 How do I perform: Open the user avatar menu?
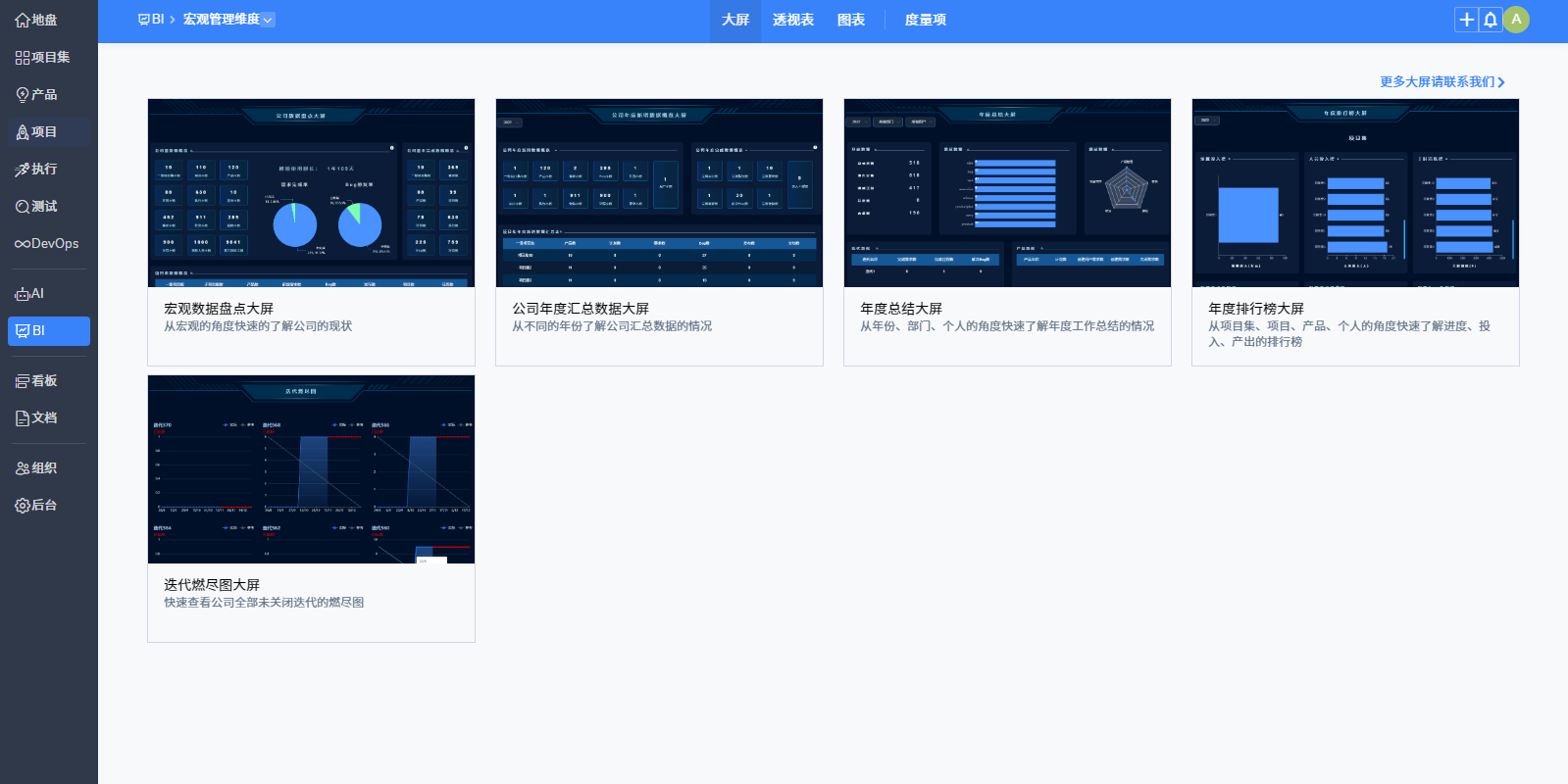coord(1516,20)
